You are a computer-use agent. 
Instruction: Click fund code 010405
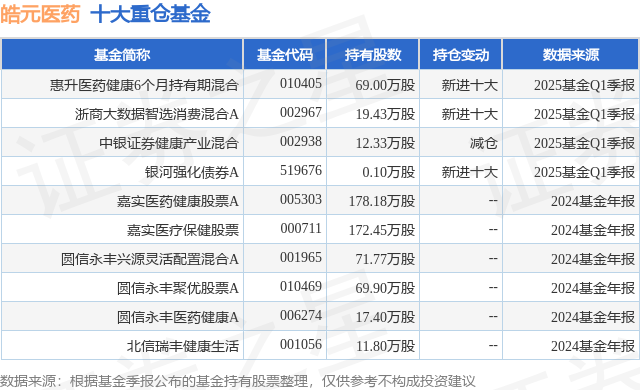point(301,84)
